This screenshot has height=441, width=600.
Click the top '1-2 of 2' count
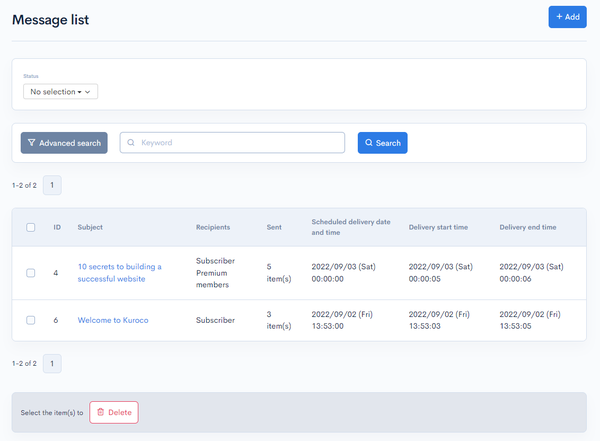point(24,185)
